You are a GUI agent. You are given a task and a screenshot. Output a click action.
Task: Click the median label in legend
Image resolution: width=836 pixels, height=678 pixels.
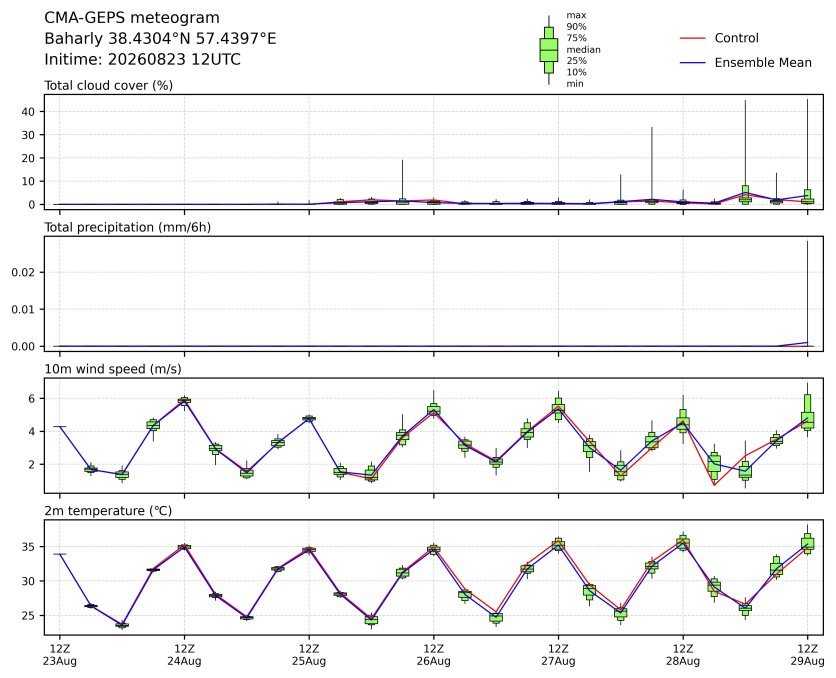[583, 50]
